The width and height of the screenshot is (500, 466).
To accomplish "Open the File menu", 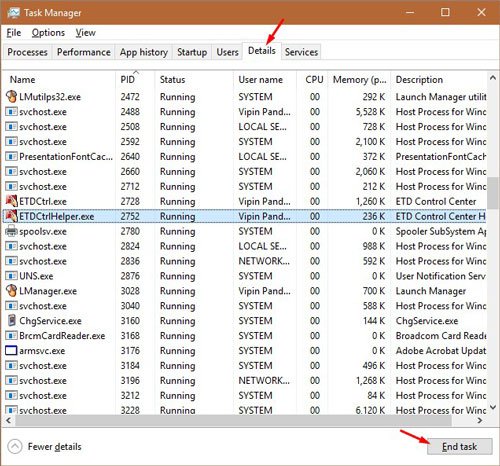I will (14, 33).
